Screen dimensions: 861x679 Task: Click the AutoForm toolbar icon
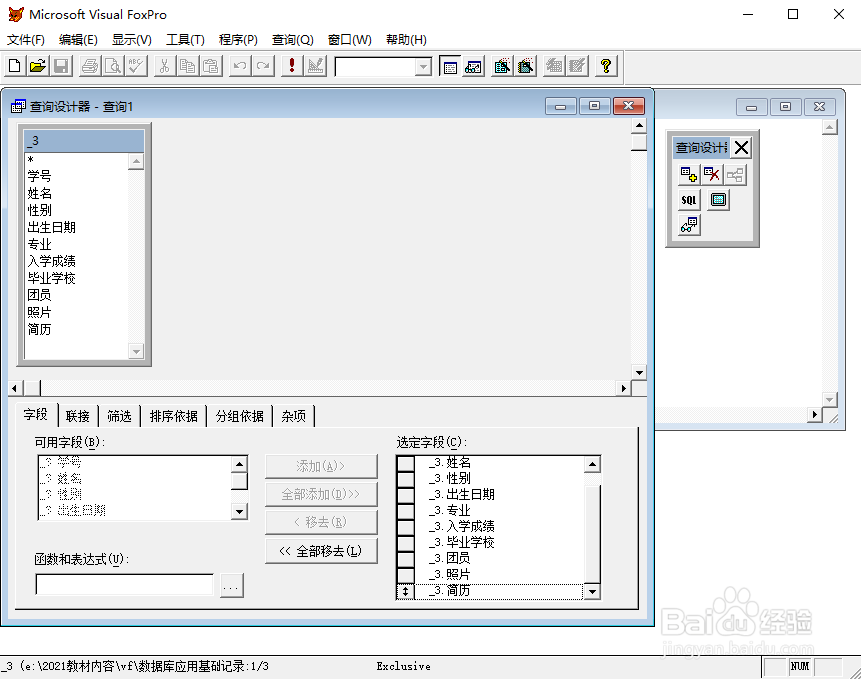pos(554,66)
